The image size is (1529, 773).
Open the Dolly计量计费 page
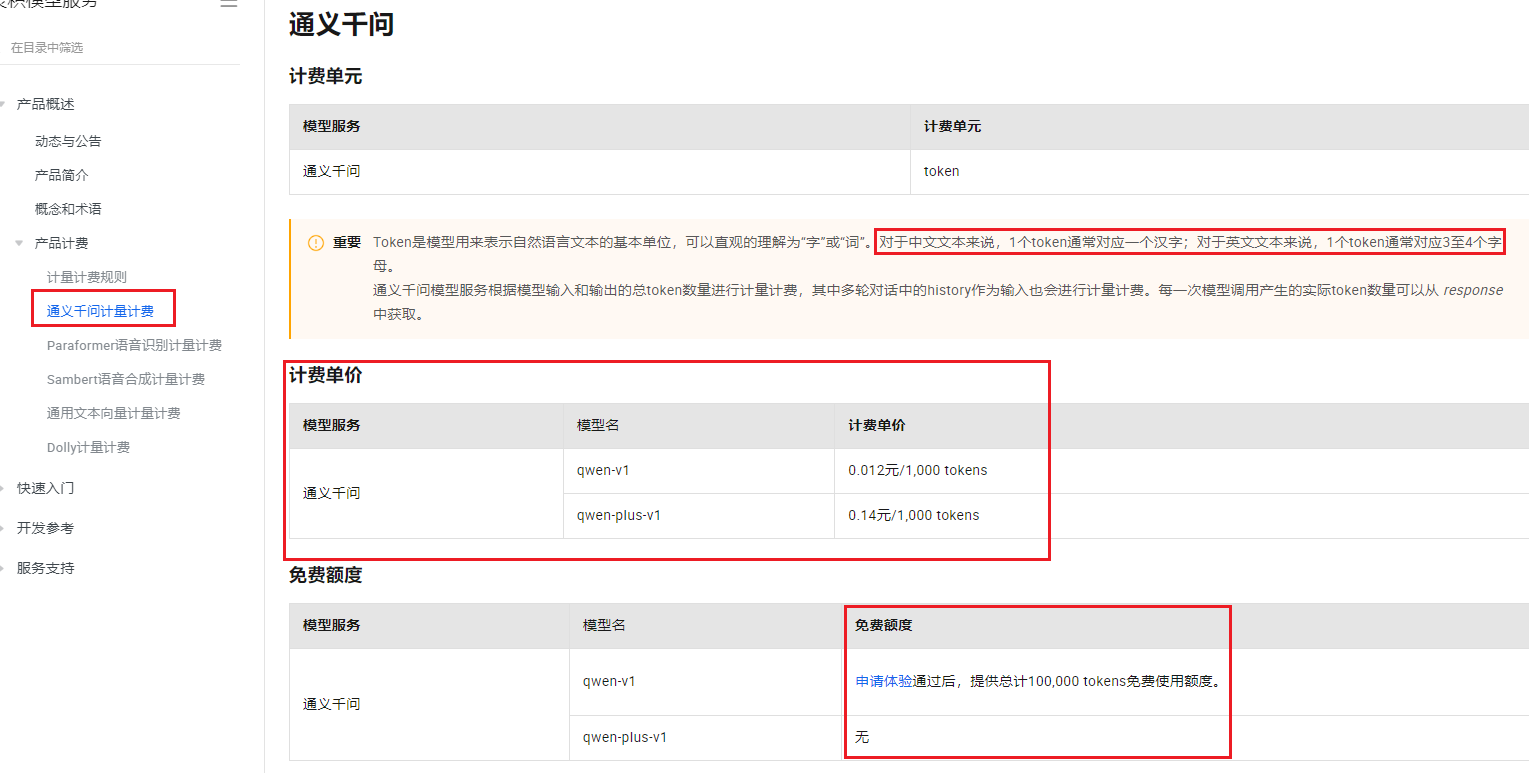[x=88, y=447]
